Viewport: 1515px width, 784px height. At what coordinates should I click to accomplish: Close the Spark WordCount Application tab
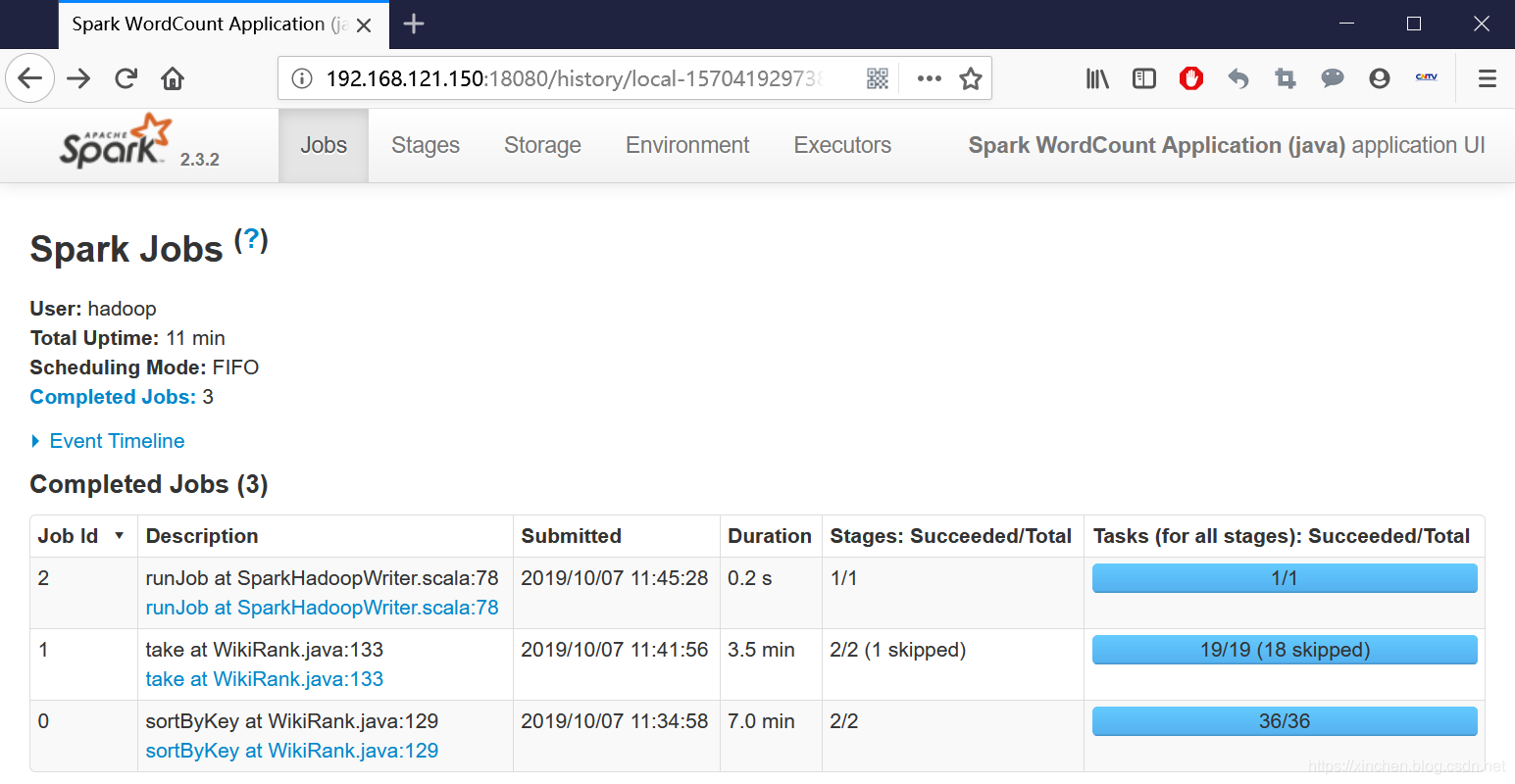(364, 24)
